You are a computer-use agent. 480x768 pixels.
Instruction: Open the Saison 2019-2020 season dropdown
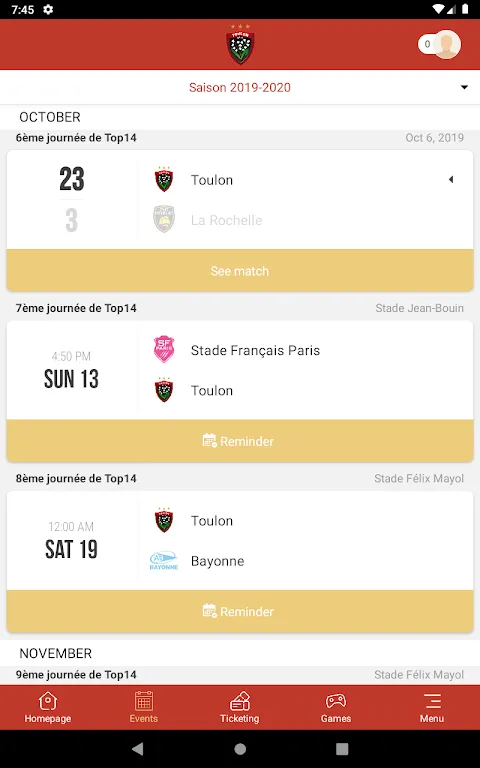tap(240, 87)
